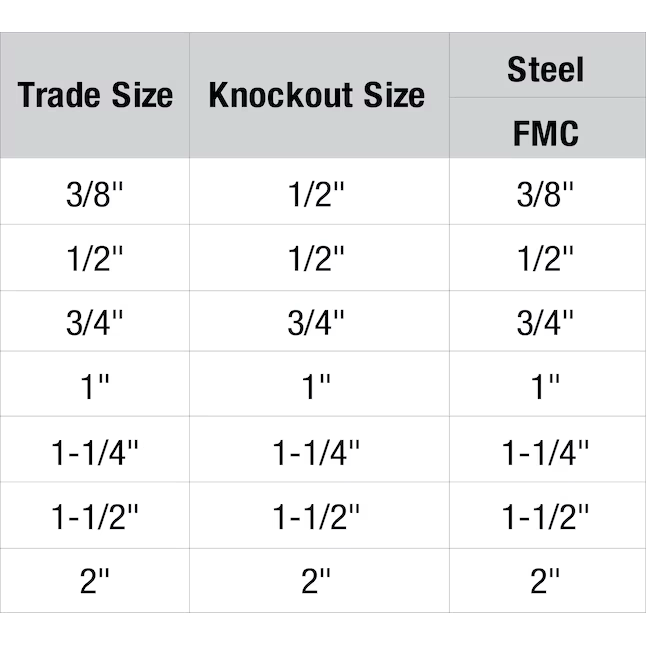Click the 1-1/4" cell in Trade Size column
646x646 pixels.
[x=95, y=451]
